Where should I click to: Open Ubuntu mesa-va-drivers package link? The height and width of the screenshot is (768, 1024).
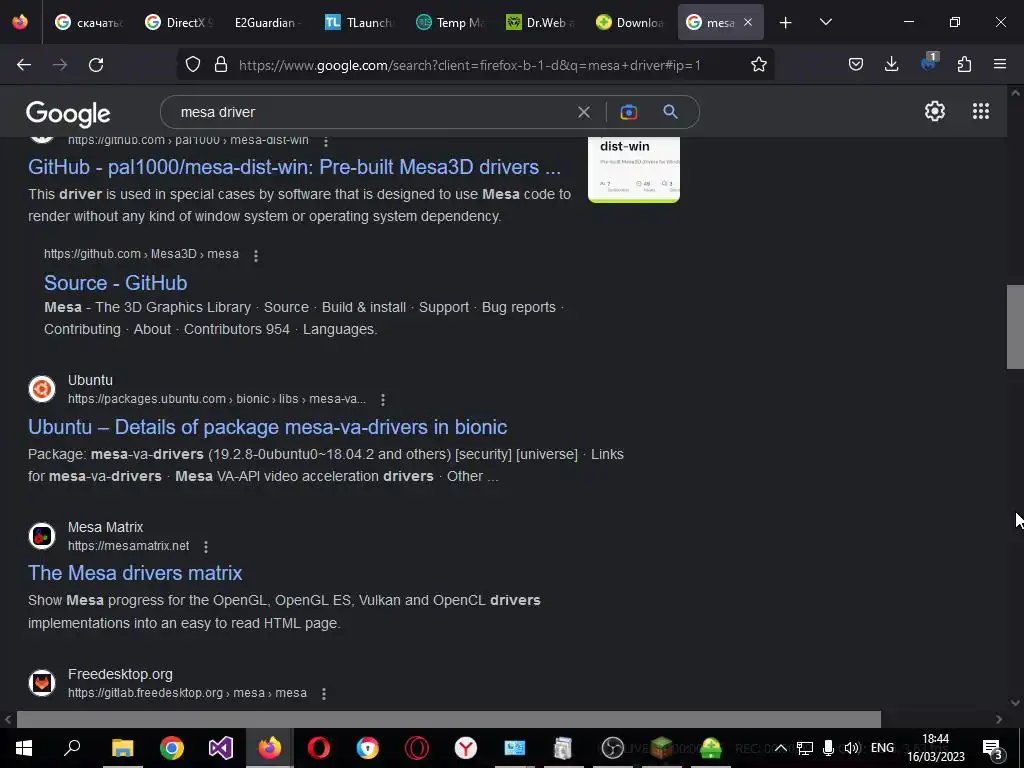point(267,427)
